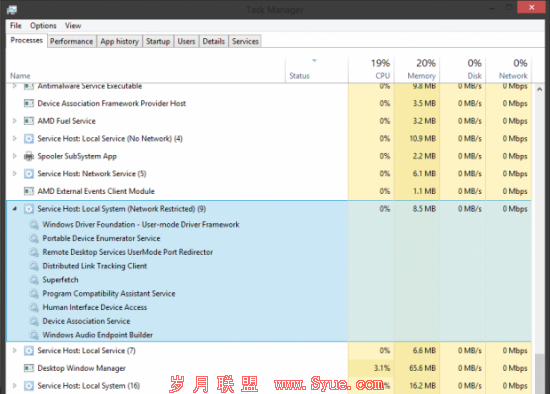Click the Human Interface Device Access icon

click(34, 307)
